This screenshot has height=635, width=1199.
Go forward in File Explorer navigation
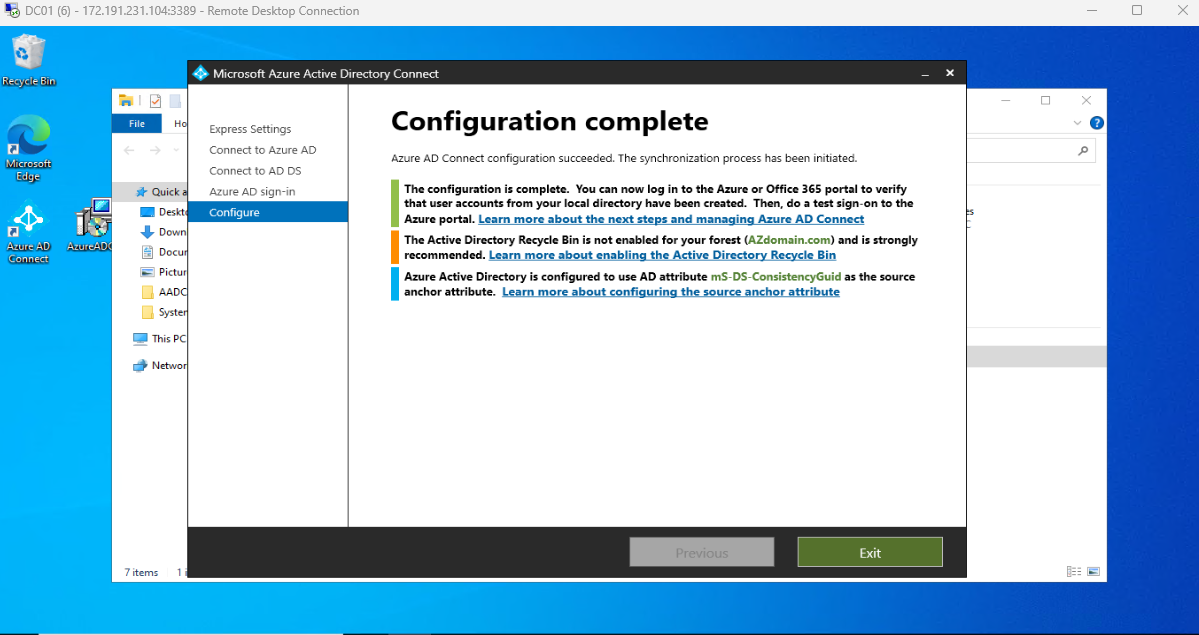[155, 151]
